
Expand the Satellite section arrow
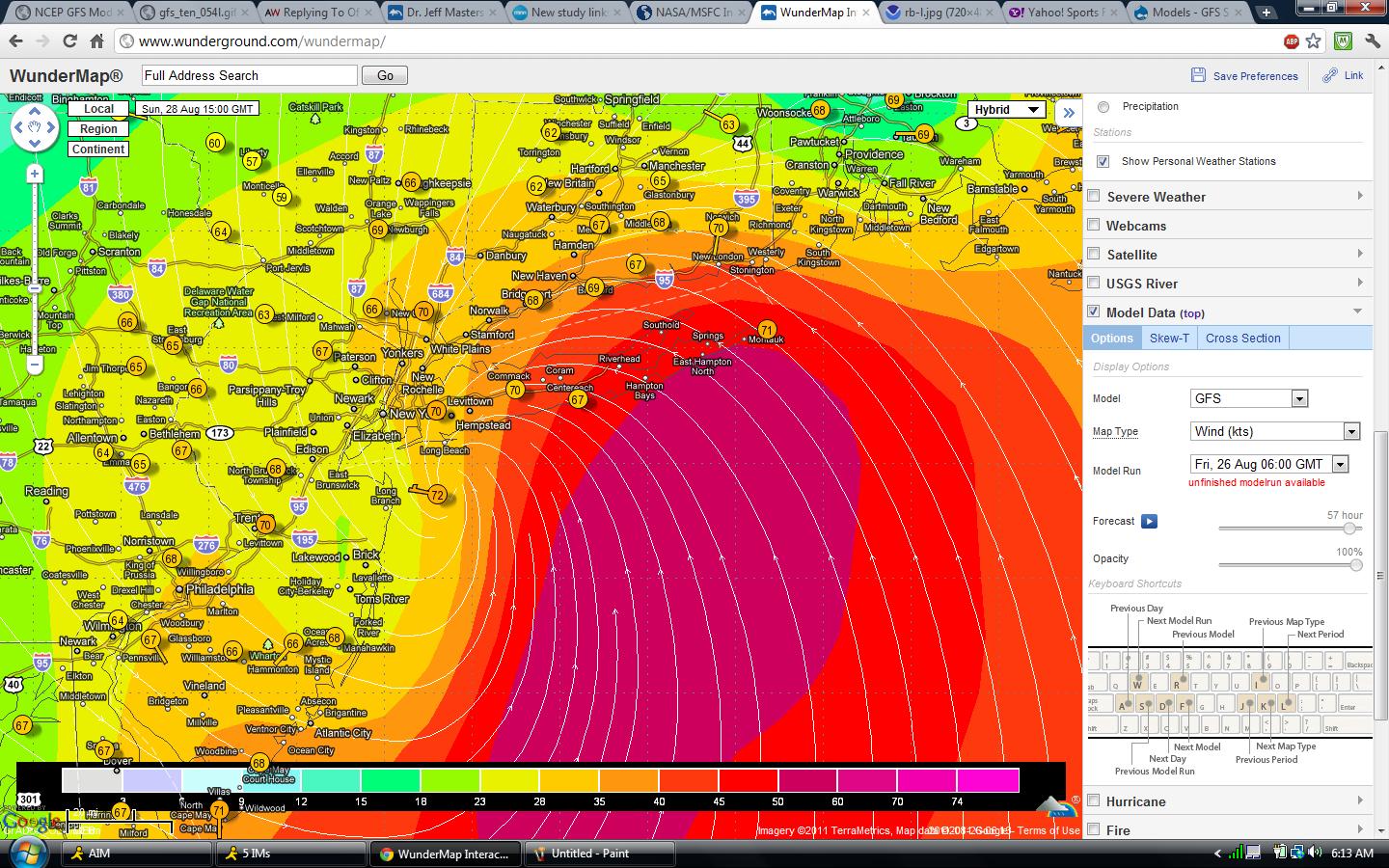(1360, 254)
